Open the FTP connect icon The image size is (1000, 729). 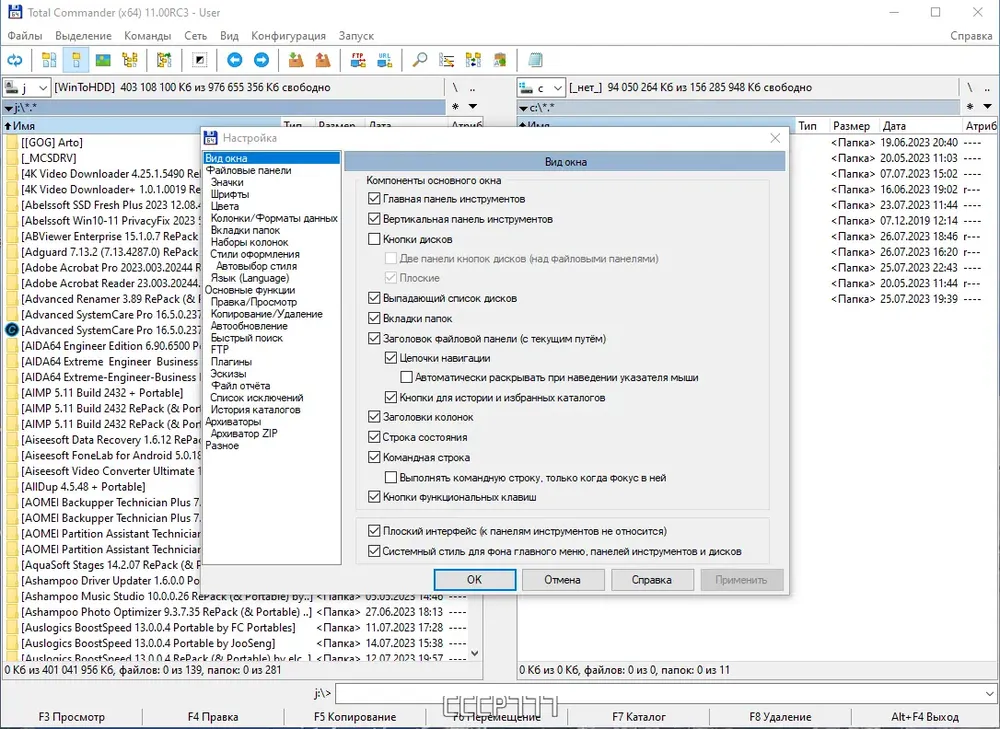[358, 61]
